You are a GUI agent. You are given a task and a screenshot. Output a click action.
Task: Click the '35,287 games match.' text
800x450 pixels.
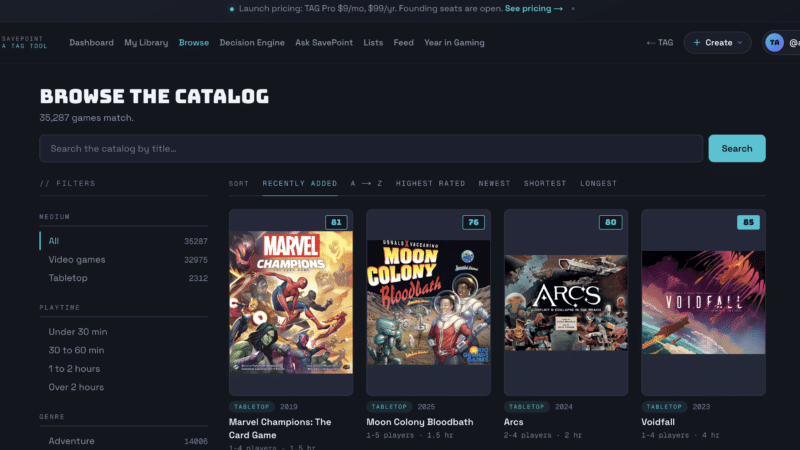87,118
